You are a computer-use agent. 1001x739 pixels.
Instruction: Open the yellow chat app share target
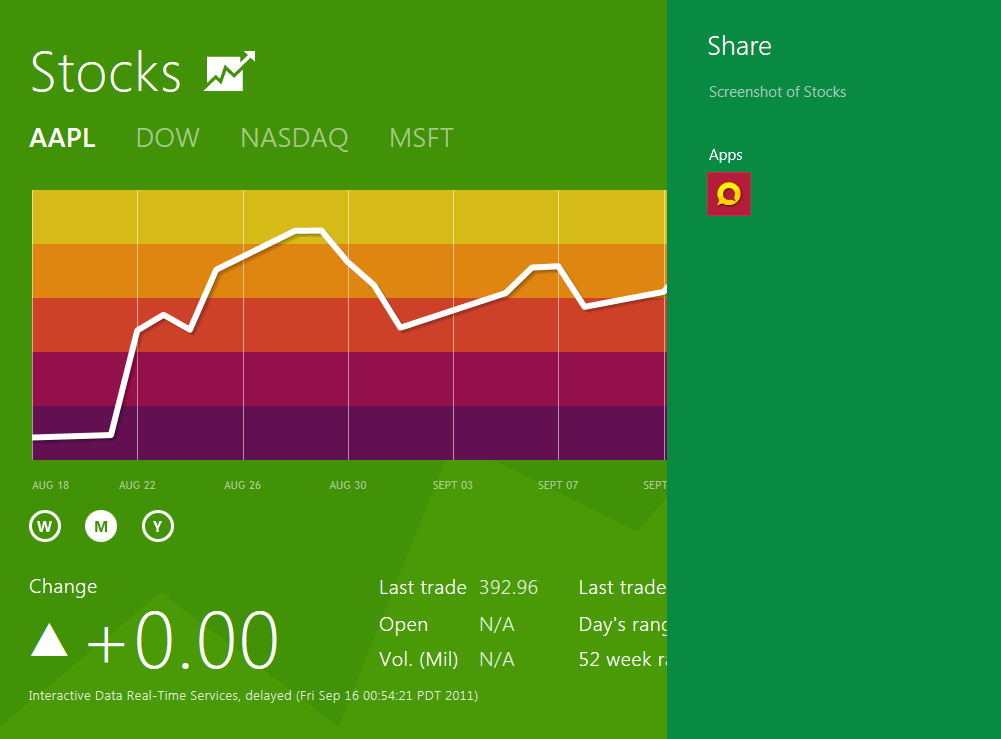click(728, 194)
